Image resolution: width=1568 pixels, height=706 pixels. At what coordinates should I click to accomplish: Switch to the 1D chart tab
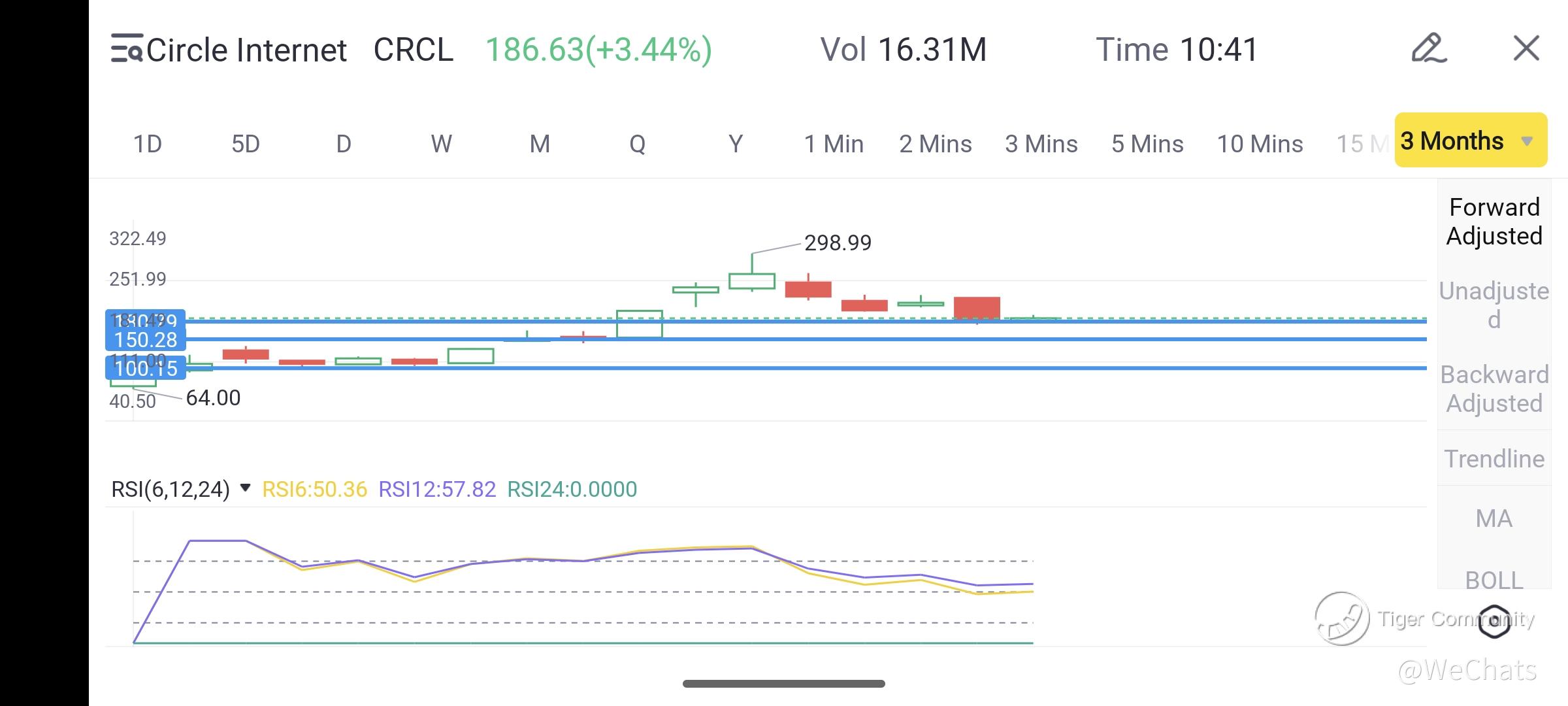[148, 144]
